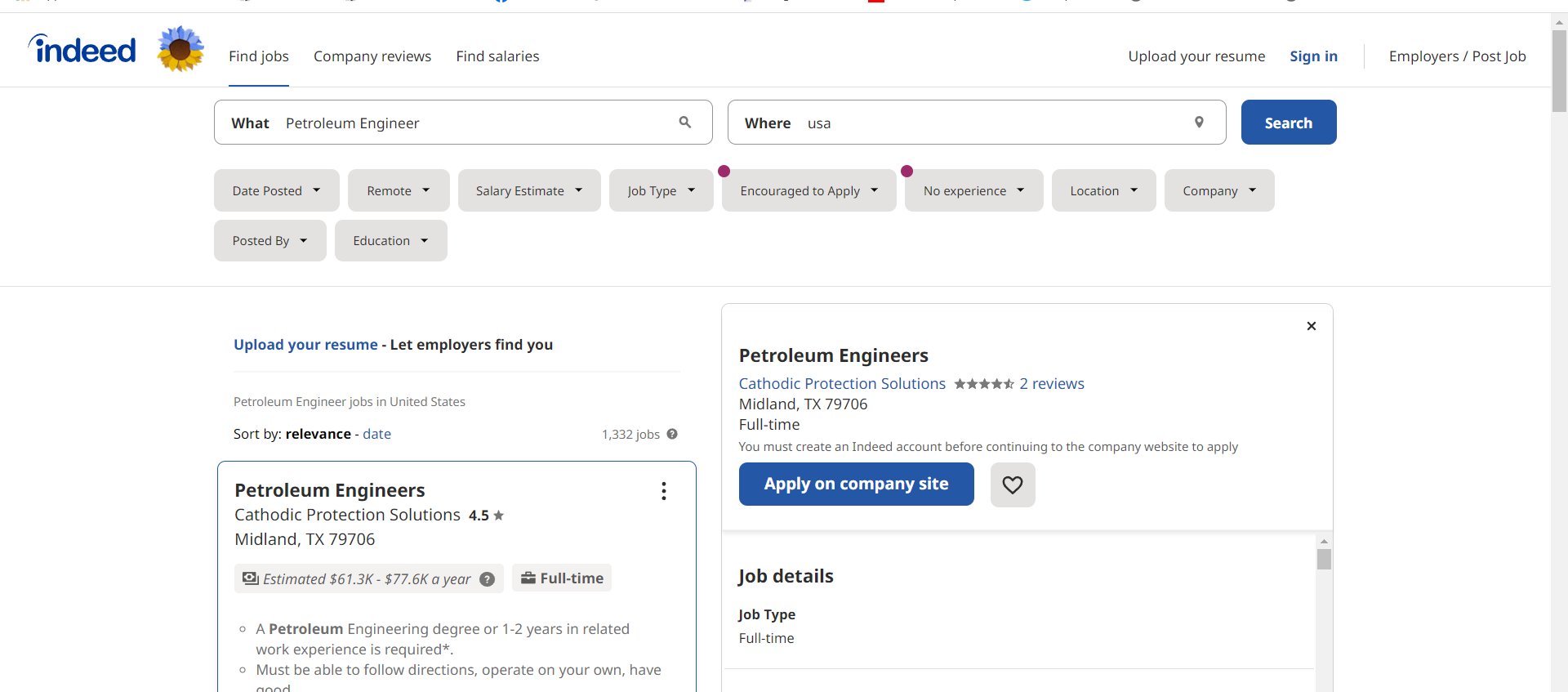This screenshot has width=1568, height=692.
Task: Open the Find salaries tab
Action: point(497,56)
